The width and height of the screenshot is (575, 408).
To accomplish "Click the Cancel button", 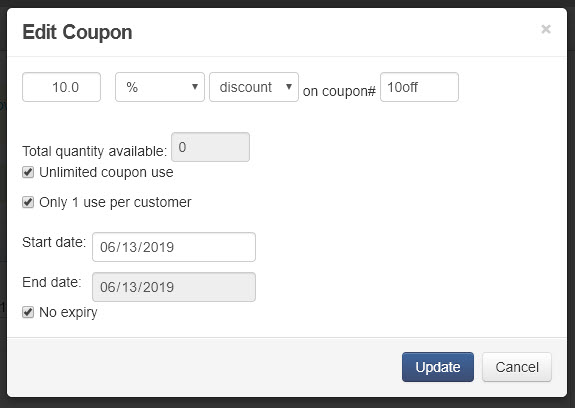I will click(x=517, y=367).
